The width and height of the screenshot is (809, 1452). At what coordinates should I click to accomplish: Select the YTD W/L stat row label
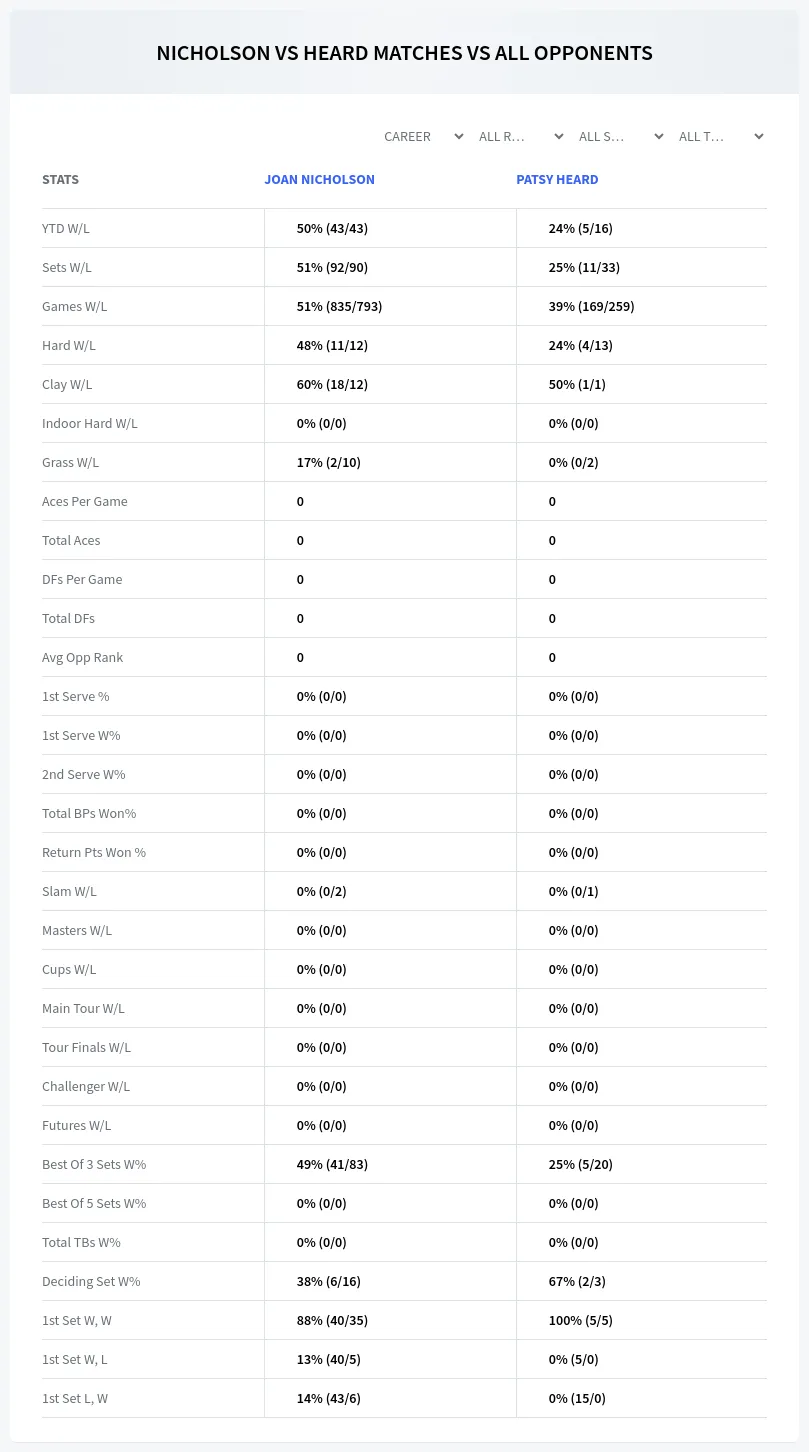click(66, 228)
